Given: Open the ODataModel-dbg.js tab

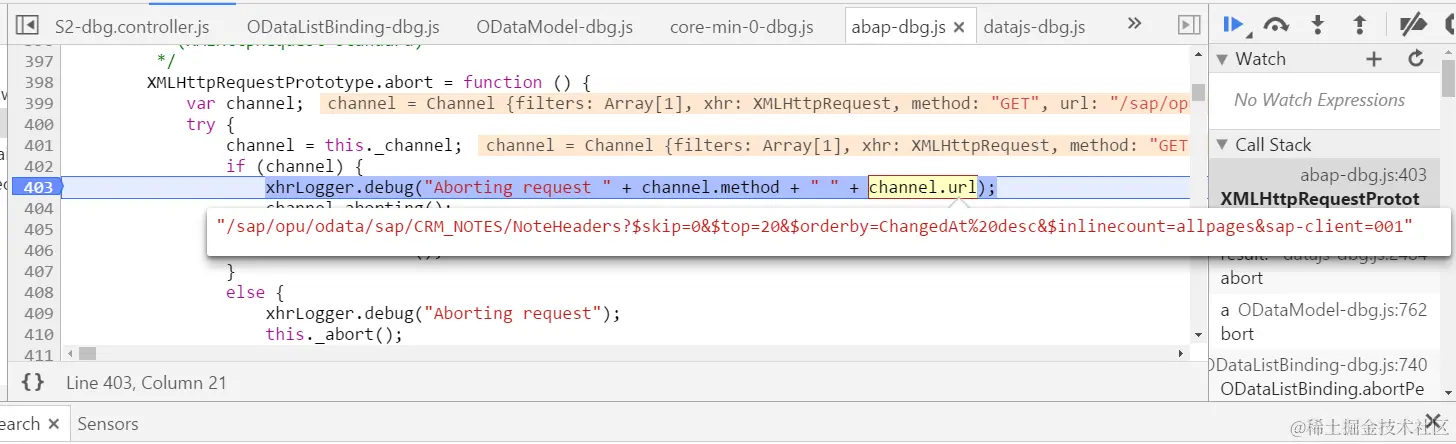Looking at the screenshot, I should [x=557, y=27].
